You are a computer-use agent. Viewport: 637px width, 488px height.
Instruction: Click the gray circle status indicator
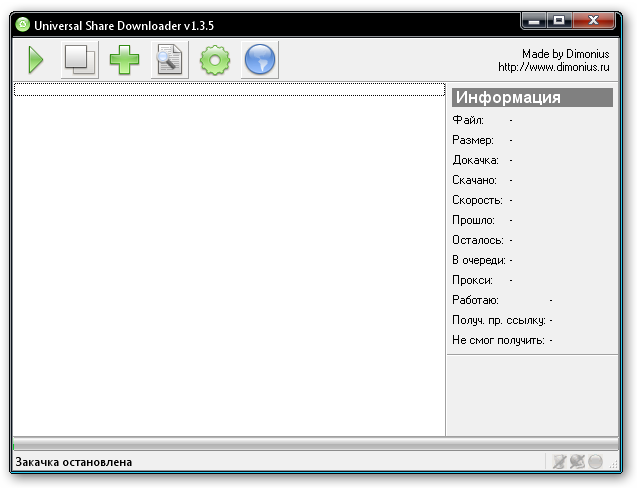point(595,462)
